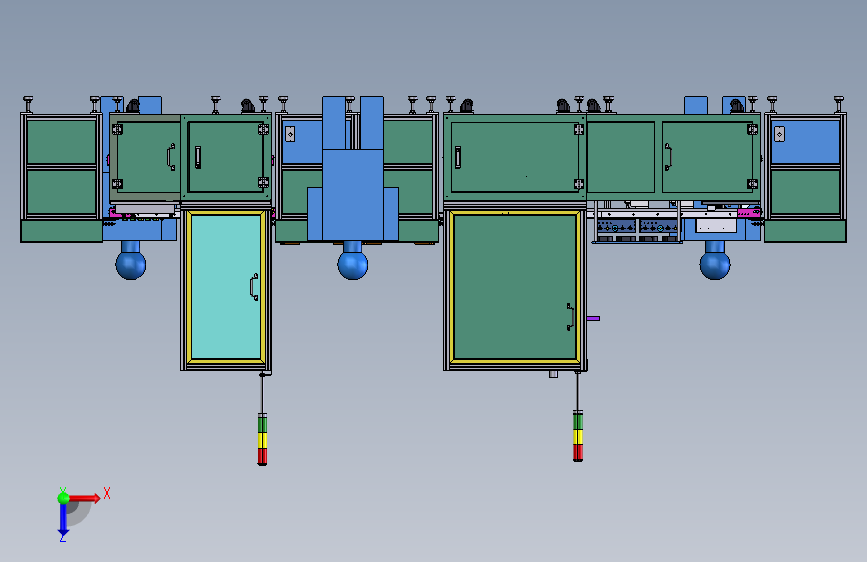Select the blue panel with latch on the far-right cabinet
The width and height of the screenshot is (867, 562).
pos(805,142)
